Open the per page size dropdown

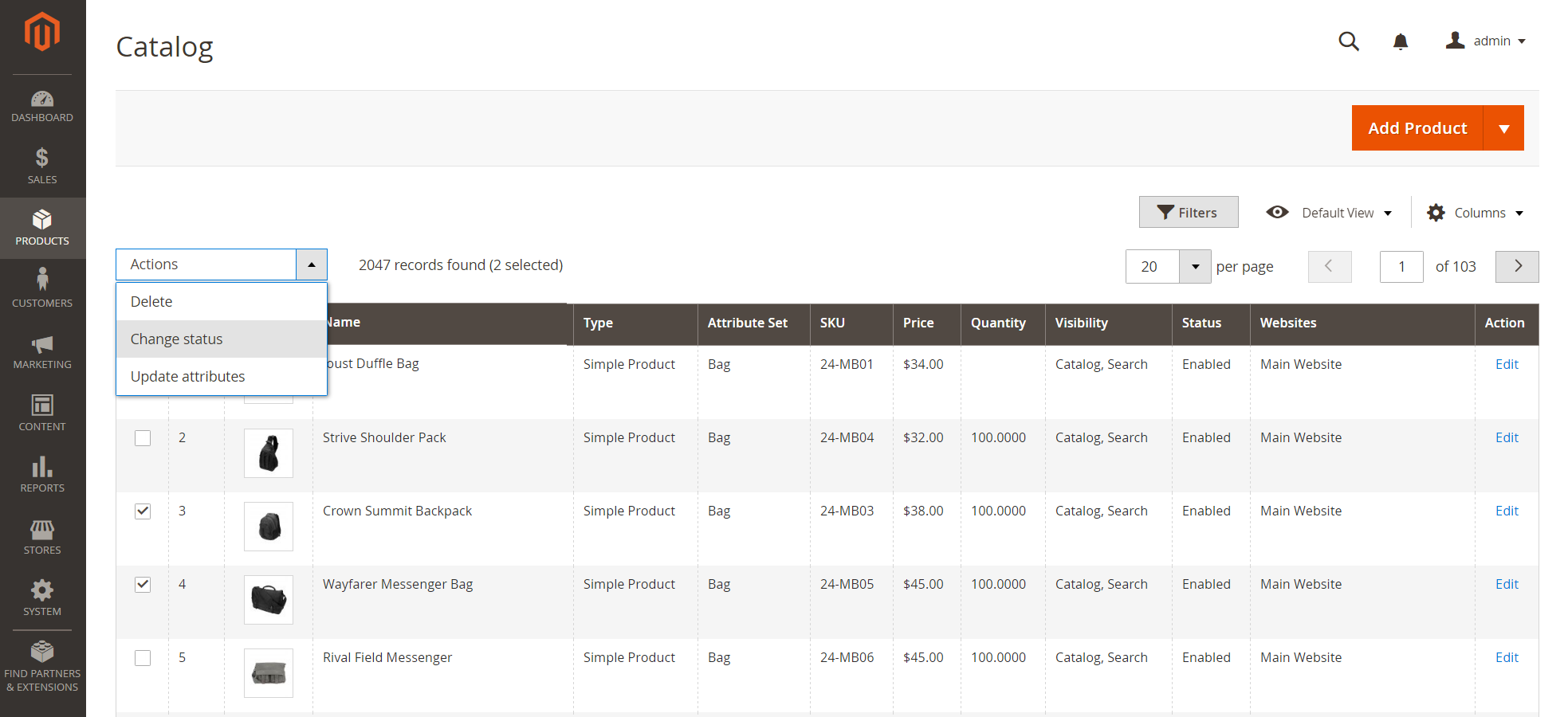tap(1195, 267)
